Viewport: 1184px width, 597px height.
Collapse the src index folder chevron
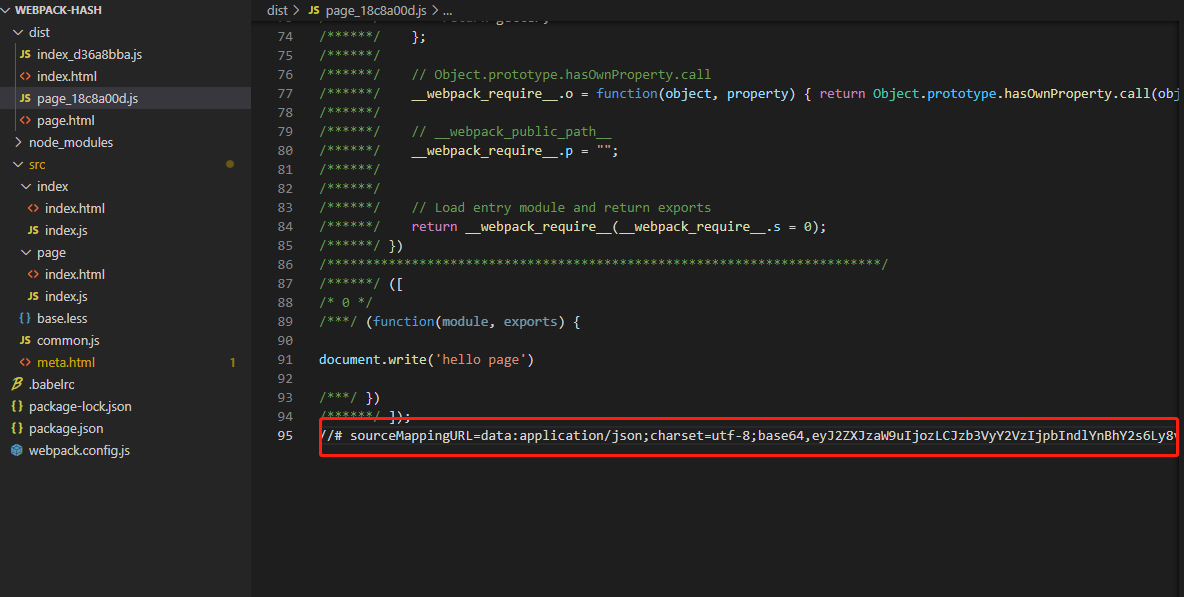[x=26, y=186]
